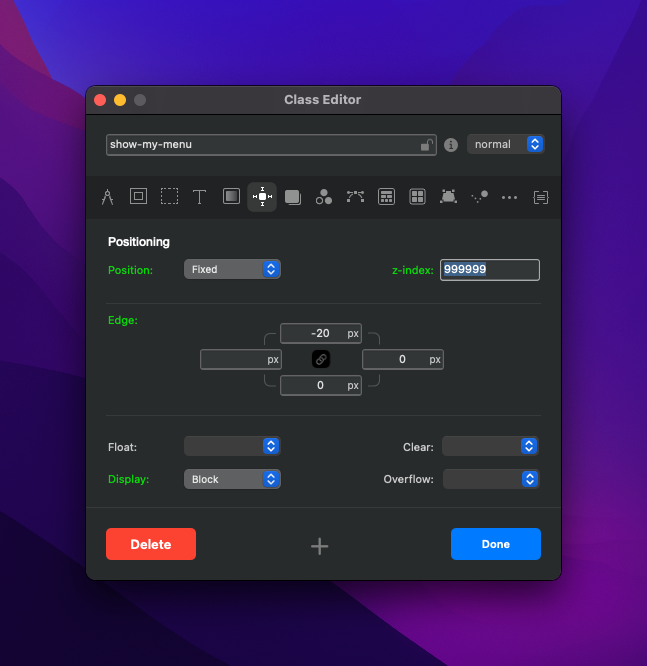
Task: Open the Position dropdown set to Fixed
Action: click(x=232, y=269)
